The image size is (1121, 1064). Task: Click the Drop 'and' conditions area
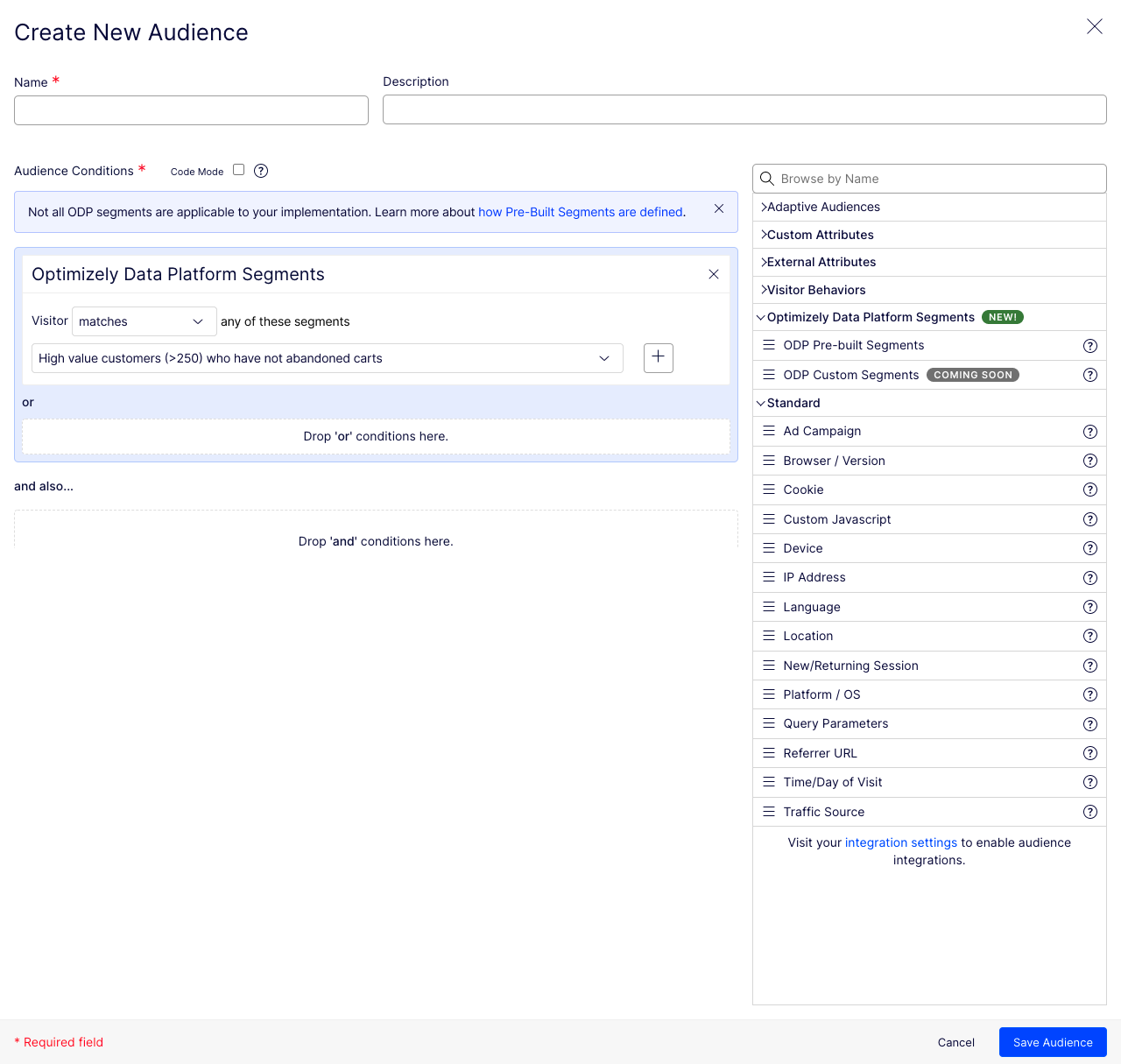point(376,529)
